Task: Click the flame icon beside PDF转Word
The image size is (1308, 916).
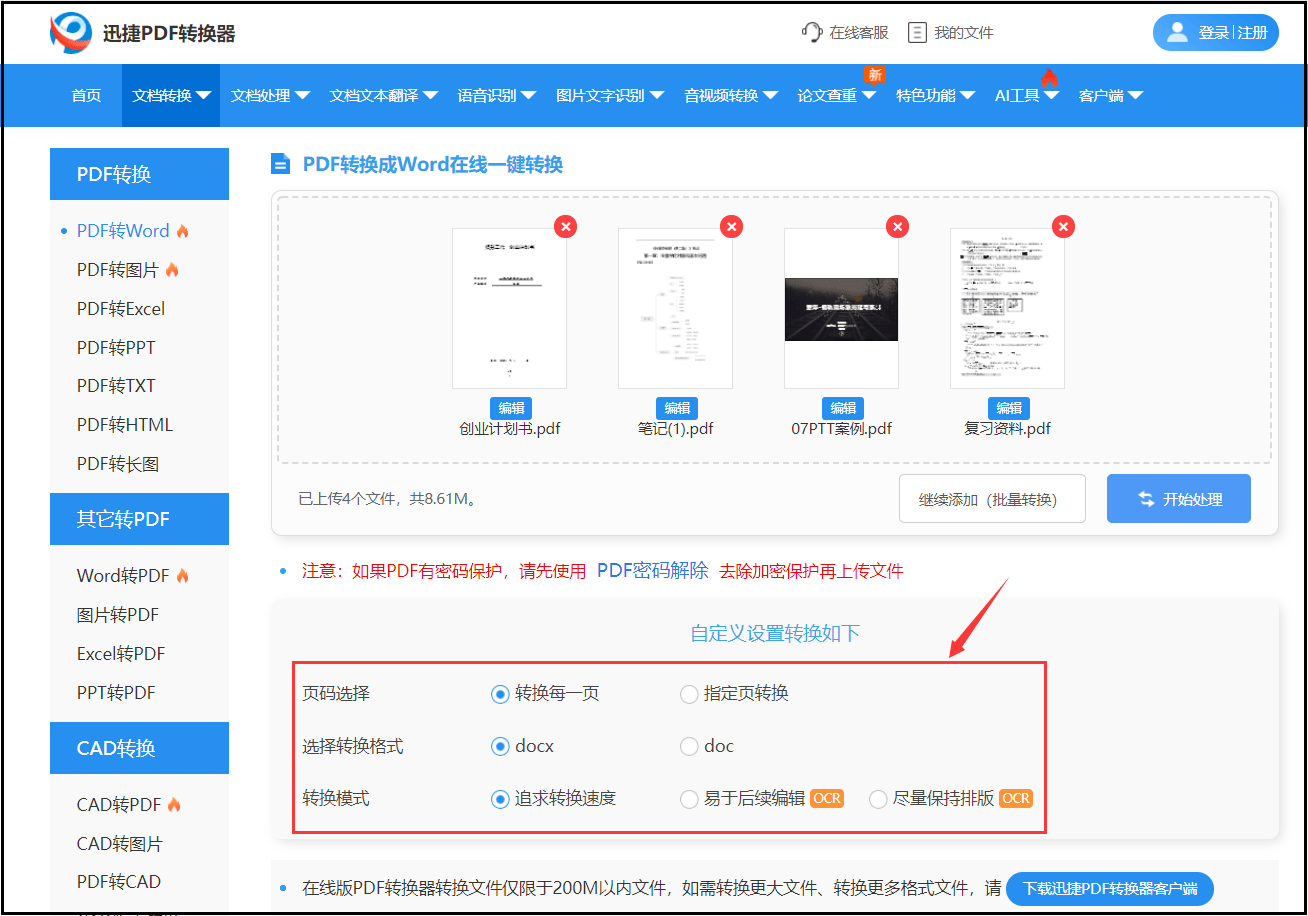Action: 180,230
